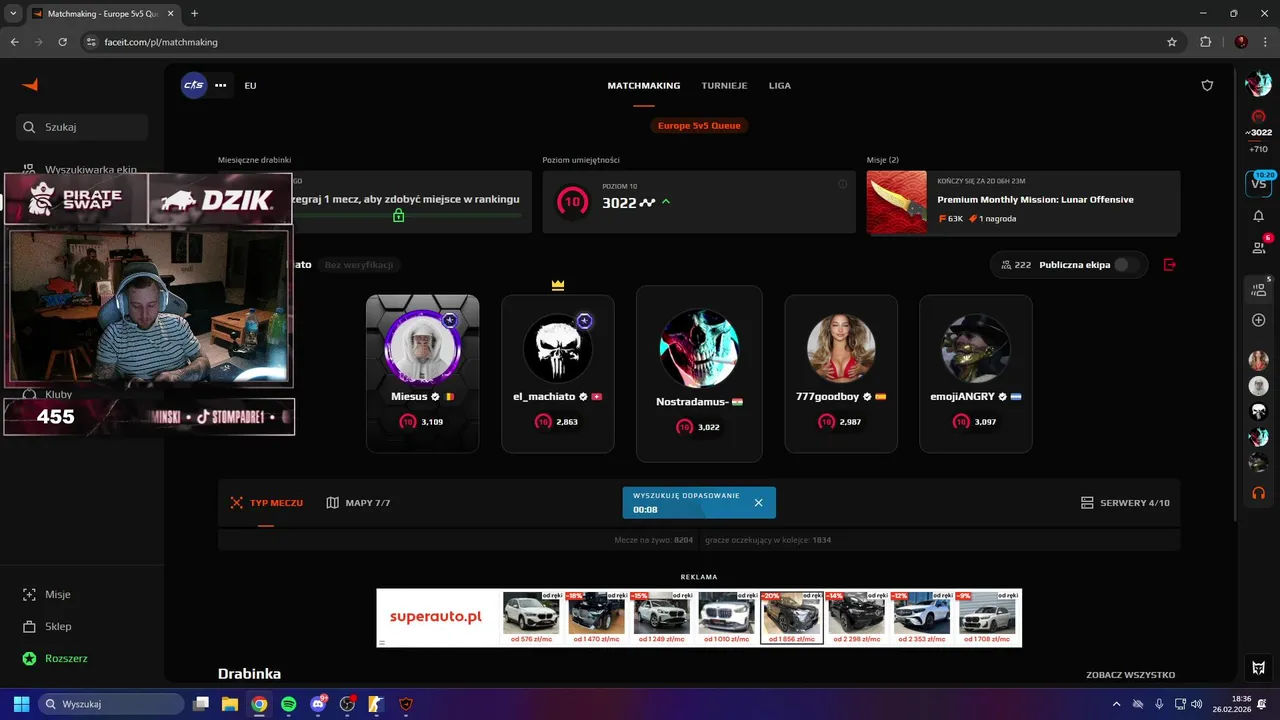Open Discord from the taskbar
Image resolution: width=1280 pixels, height=720 pixels.
(x=319, y=704)
